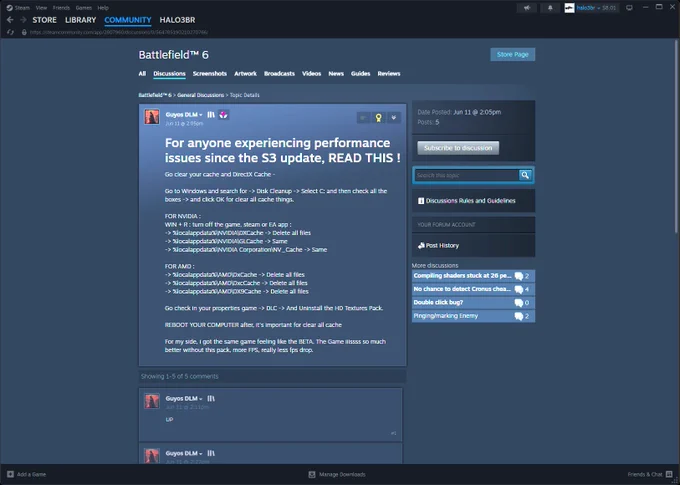Open the megaphone announcements icon
680x485 pixels.
pyautogui.click(x=527, y=8)
